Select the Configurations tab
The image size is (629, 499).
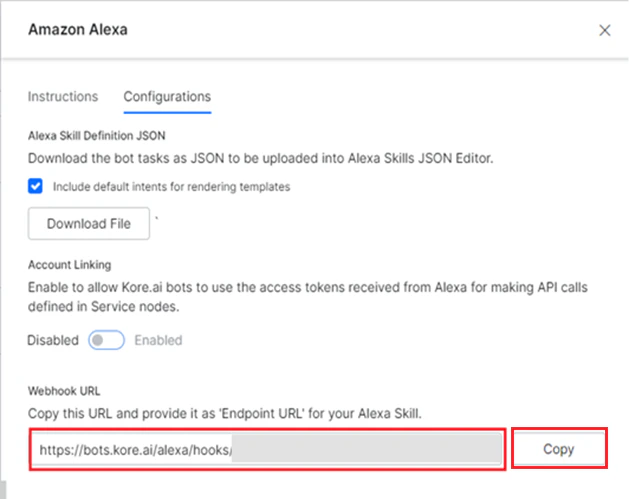pyautogui.click(x=167, y=97)
